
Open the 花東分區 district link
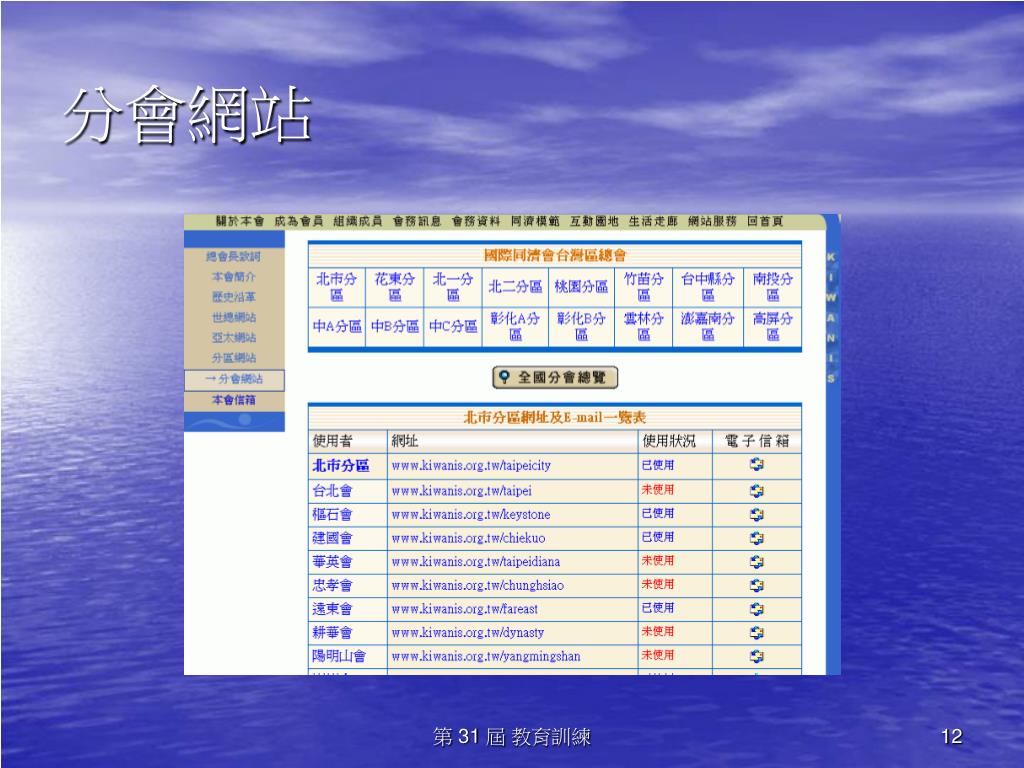point(394,287)
